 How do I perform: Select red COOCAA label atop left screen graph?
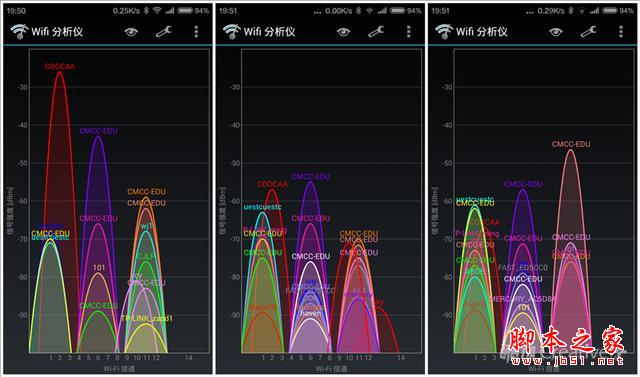pyautogui.click(x=60, y=66)
